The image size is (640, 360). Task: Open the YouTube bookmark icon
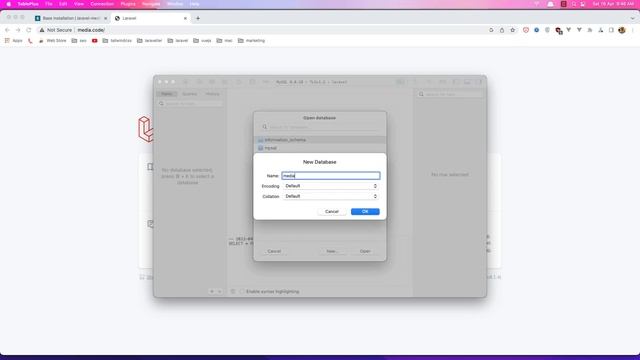(95, 41)
